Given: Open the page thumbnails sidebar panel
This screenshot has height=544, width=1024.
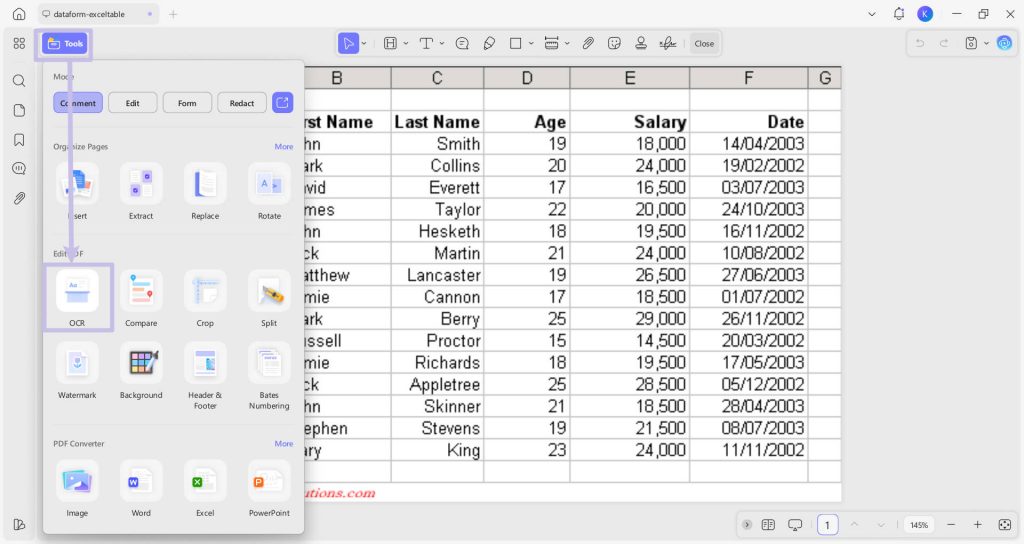Looking at the screenshot, I should pyautogui.click(x=19, y=110).
